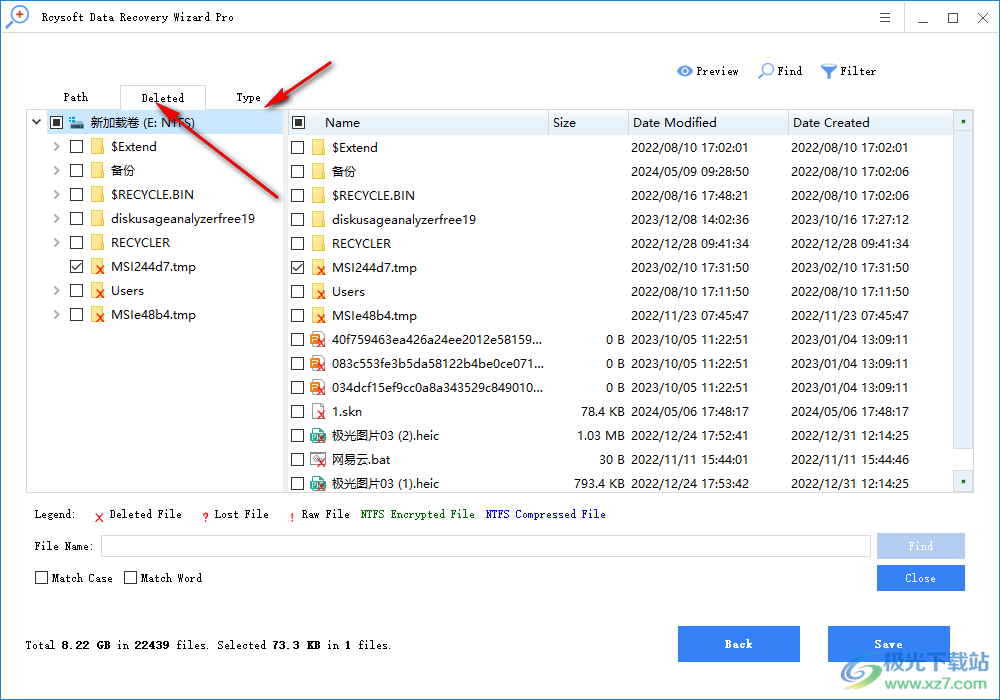Click the folder icon beside RECYCLER
The height and width of the screenshot is (700, 1000).
tap(97, 242)
